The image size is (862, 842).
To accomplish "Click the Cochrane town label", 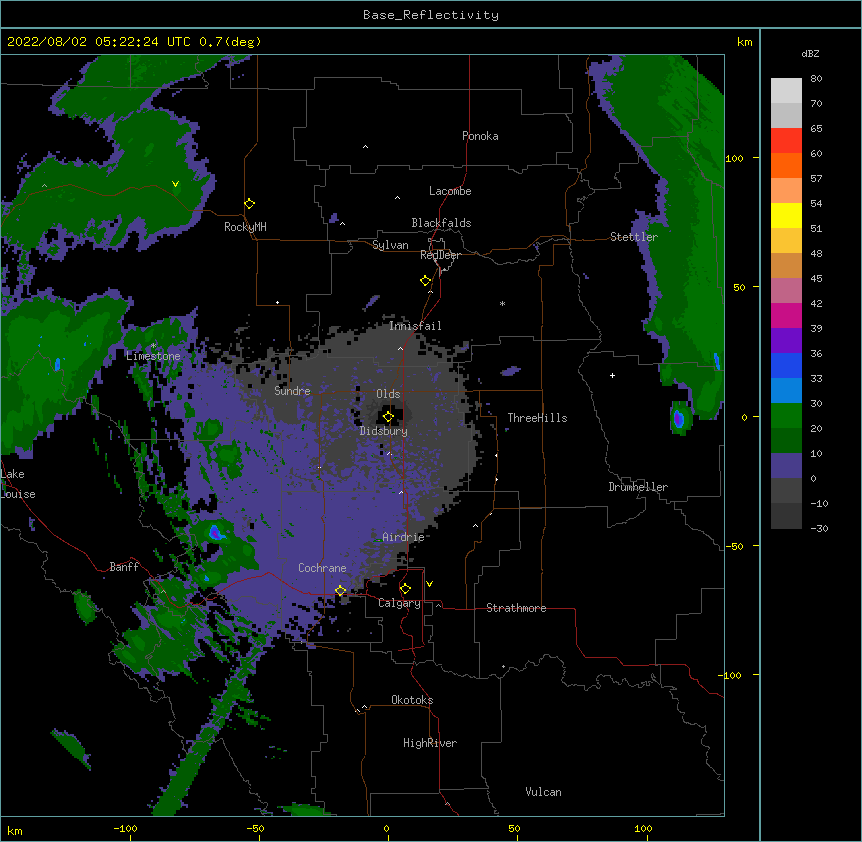I will pos(322,568).
